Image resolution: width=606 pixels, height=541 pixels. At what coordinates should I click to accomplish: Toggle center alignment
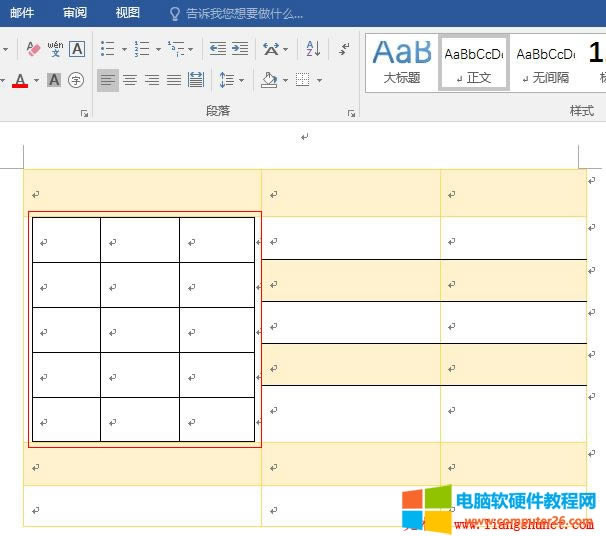[x=130, y=80]
